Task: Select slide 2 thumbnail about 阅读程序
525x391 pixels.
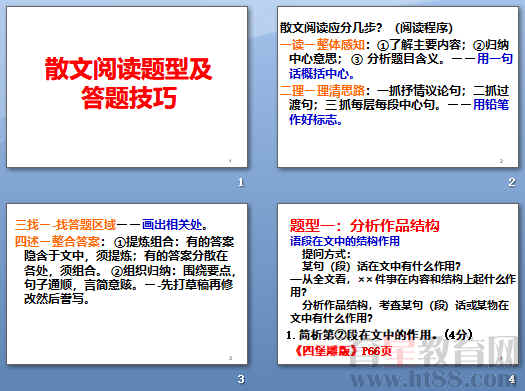Action: coord(398,87)
